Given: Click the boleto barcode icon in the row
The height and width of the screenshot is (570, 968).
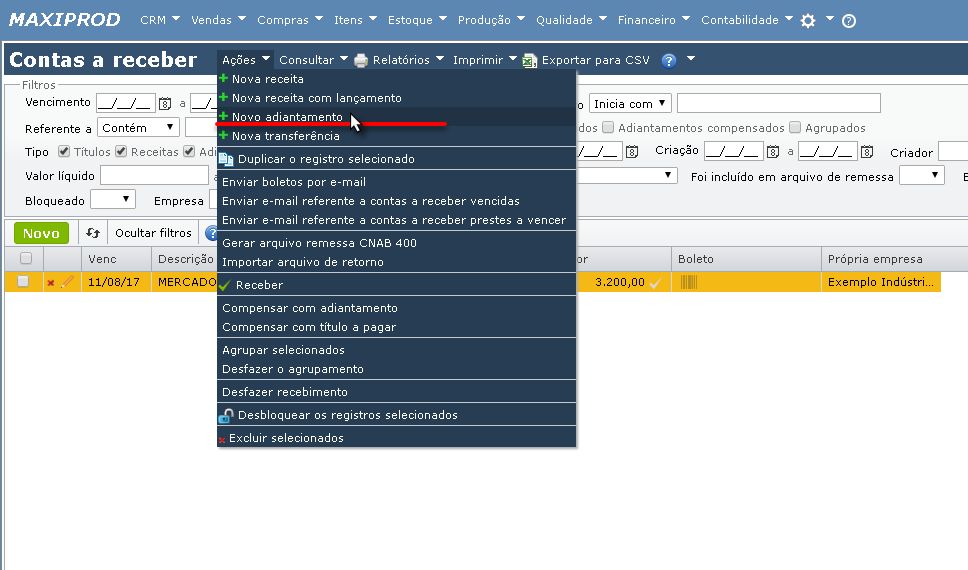Looking at the screenshot, I should [x=689, y=282].
